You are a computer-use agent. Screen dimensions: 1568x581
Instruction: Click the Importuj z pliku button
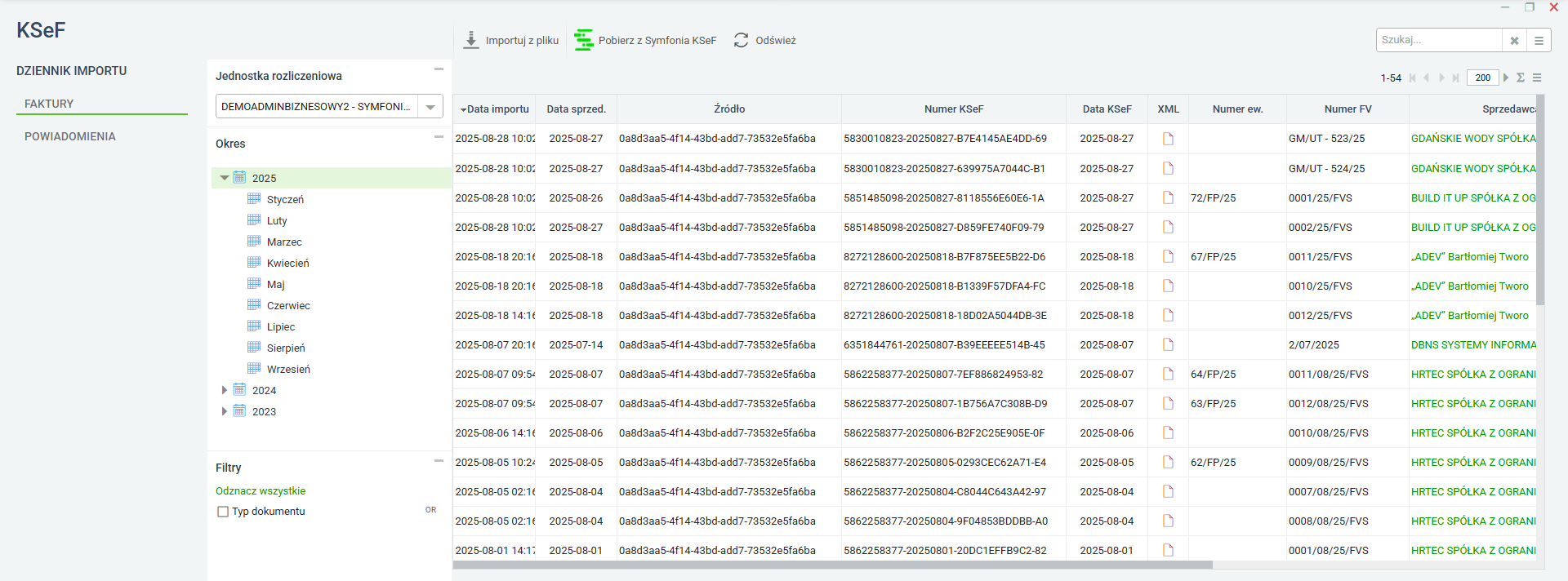coord(511,40)
